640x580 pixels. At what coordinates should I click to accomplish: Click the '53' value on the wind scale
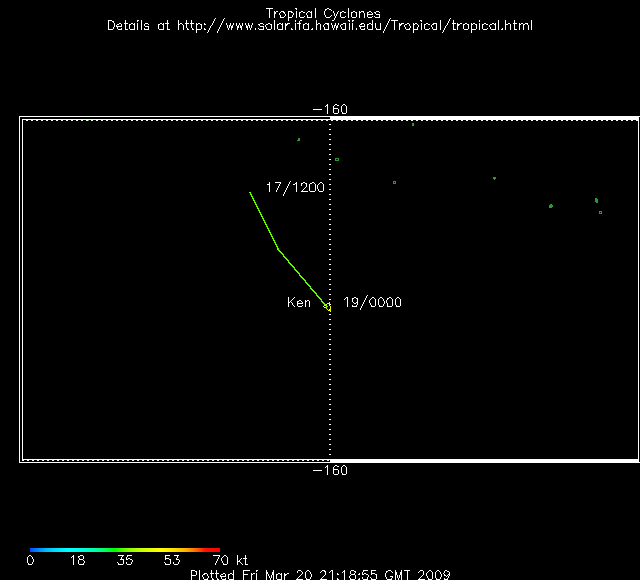click(172, 560)
